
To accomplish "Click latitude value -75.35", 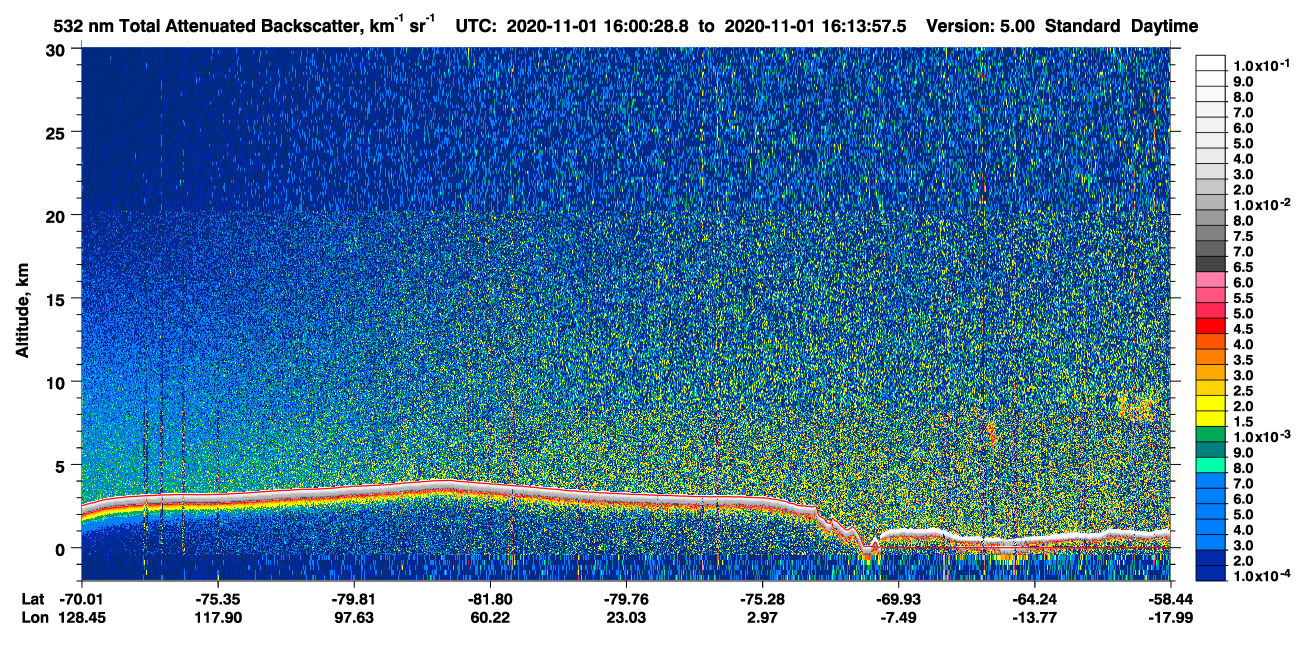I will [218, 599].
